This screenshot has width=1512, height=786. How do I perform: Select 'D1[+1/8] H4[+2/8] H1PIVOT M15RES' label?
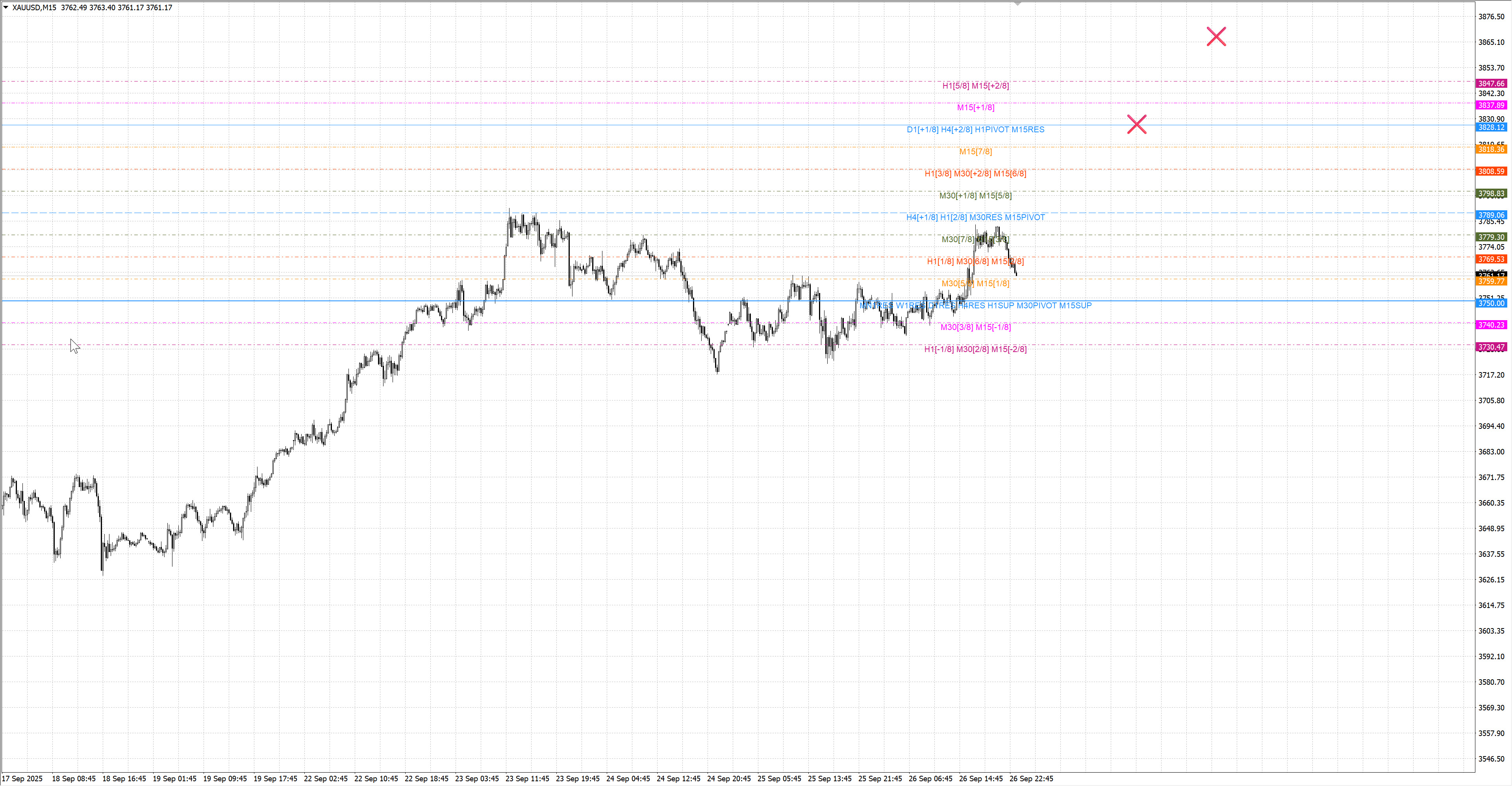975,130
